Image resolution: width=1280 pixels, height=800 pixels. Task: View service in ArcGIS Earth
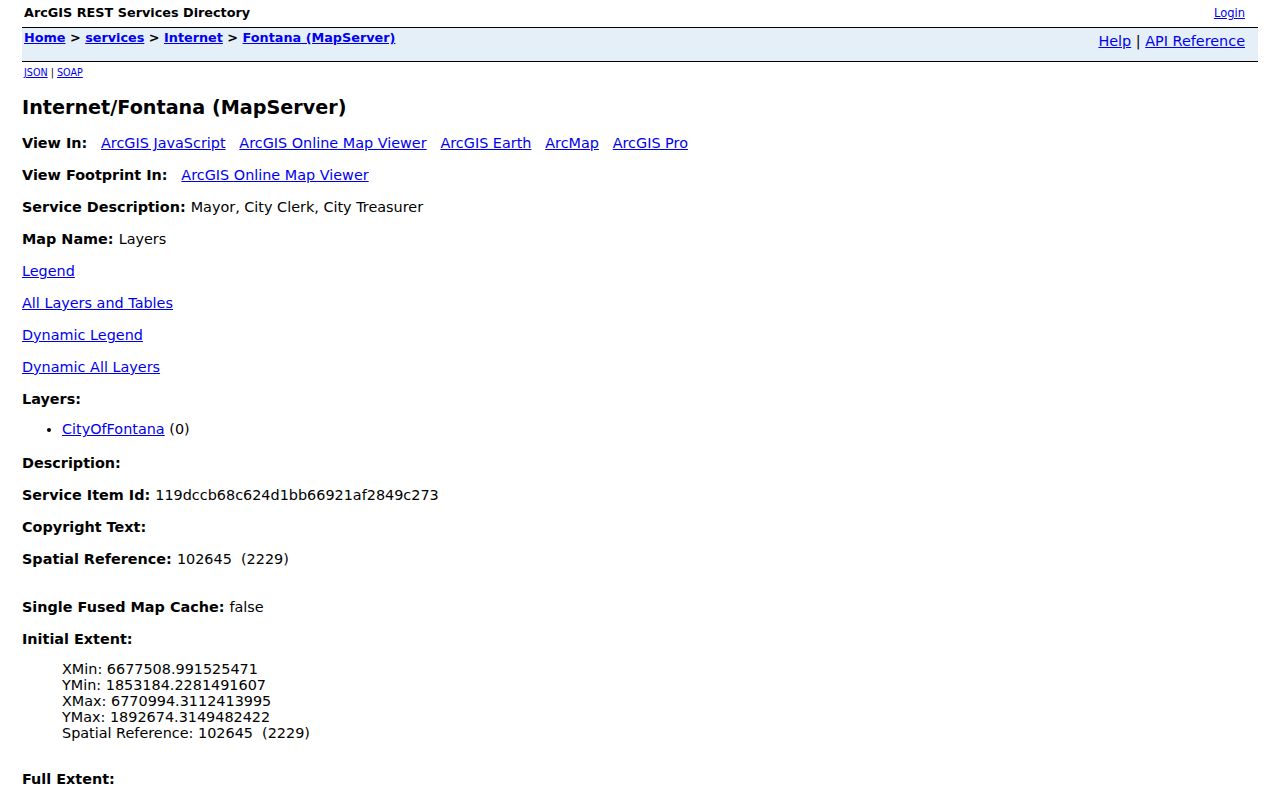pos(486,143)
